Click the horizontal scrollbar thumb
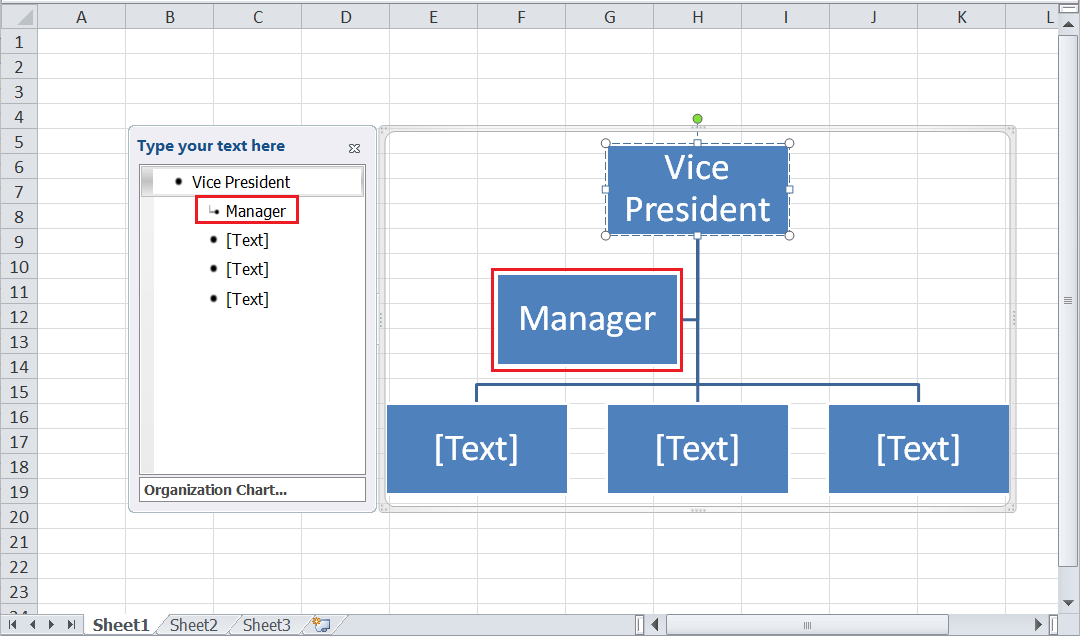The width and height of the screenshot is (1080, 636). coord(807,625)
